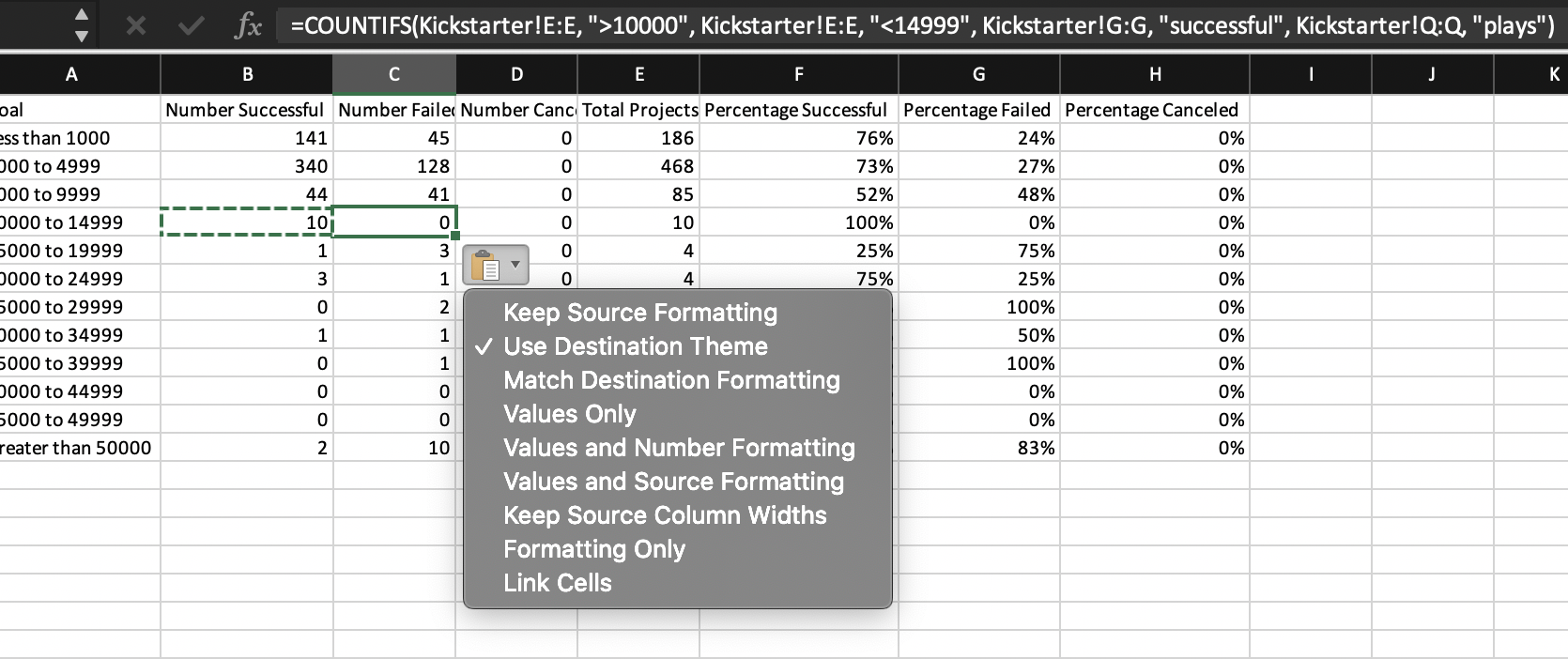This screenshot has width=1568, height=659.
Task: Click the 52% percentage successful cell
Action: coord(799,194)
